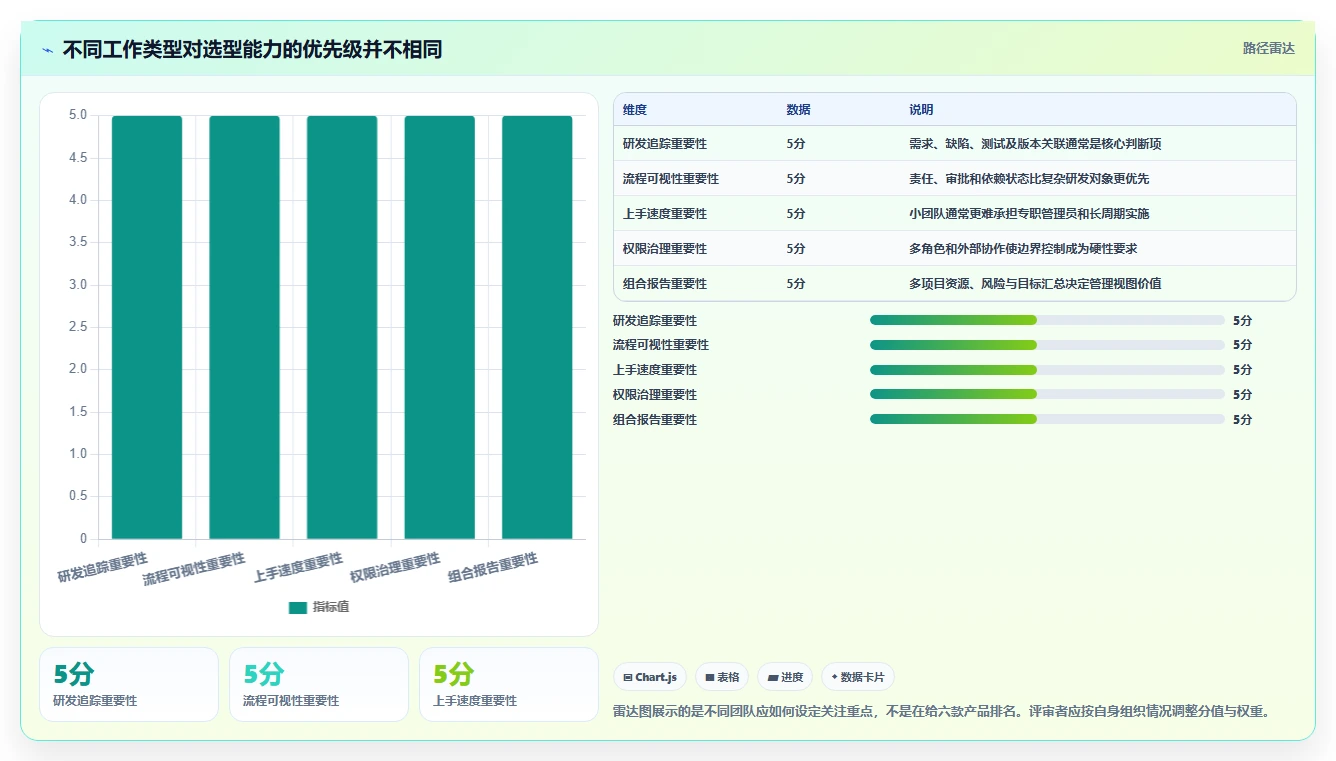Click the 流程可视性重要性 bar in chart
This screenshot has width=1336, height=761.
[244, 327]
